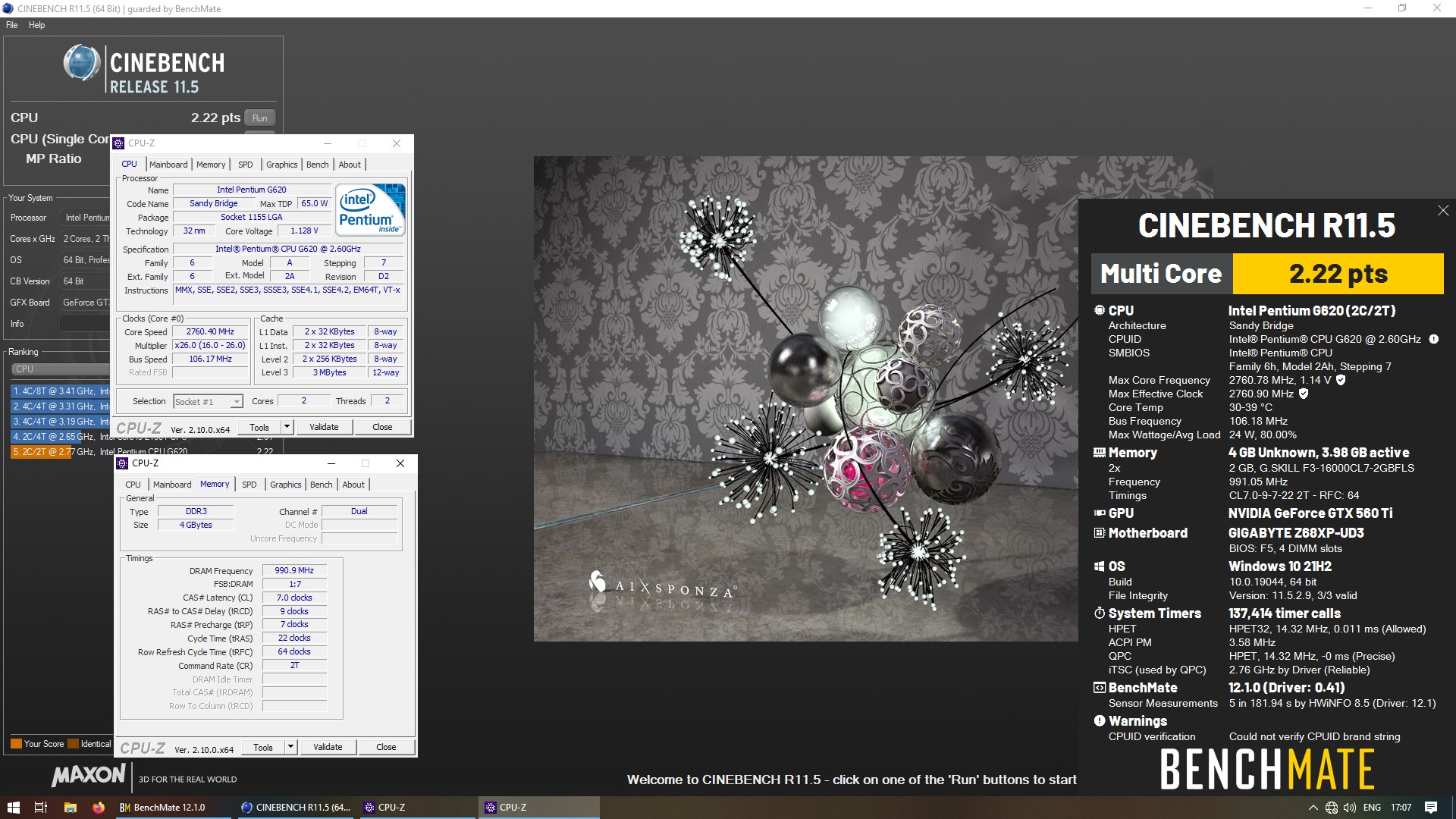
Task: Click the BenchMate CPU section icon
Action: click(x=1100, y=310)
